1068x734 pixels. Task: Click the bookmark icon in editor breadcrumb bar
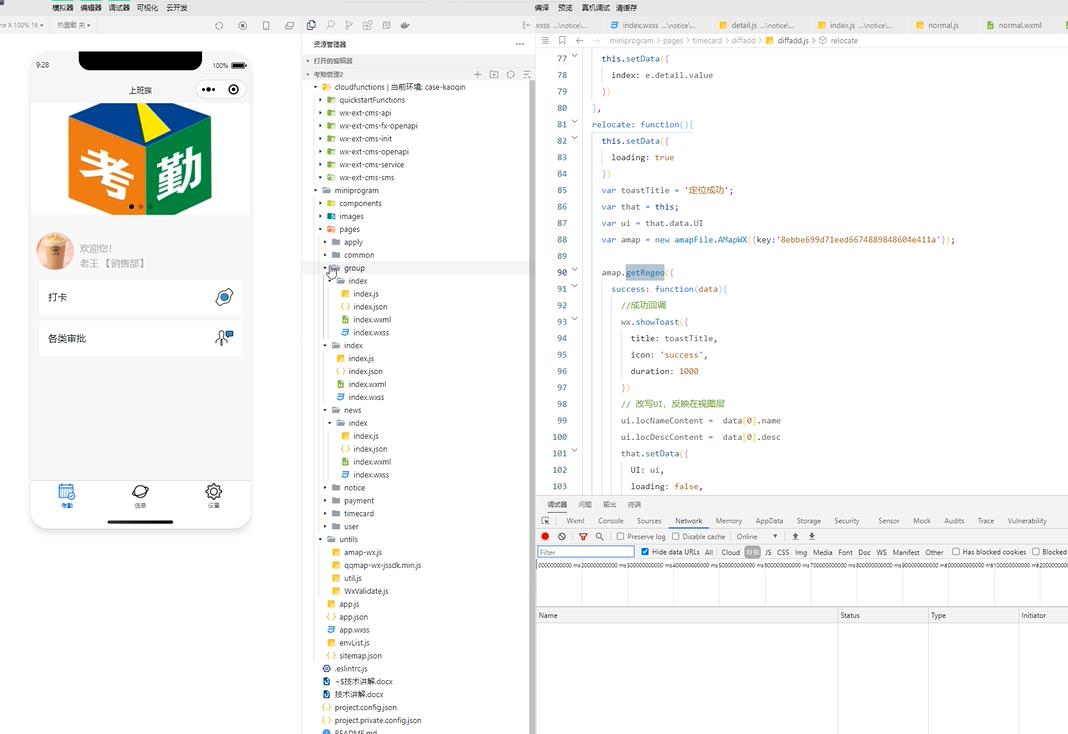[562, 40]
